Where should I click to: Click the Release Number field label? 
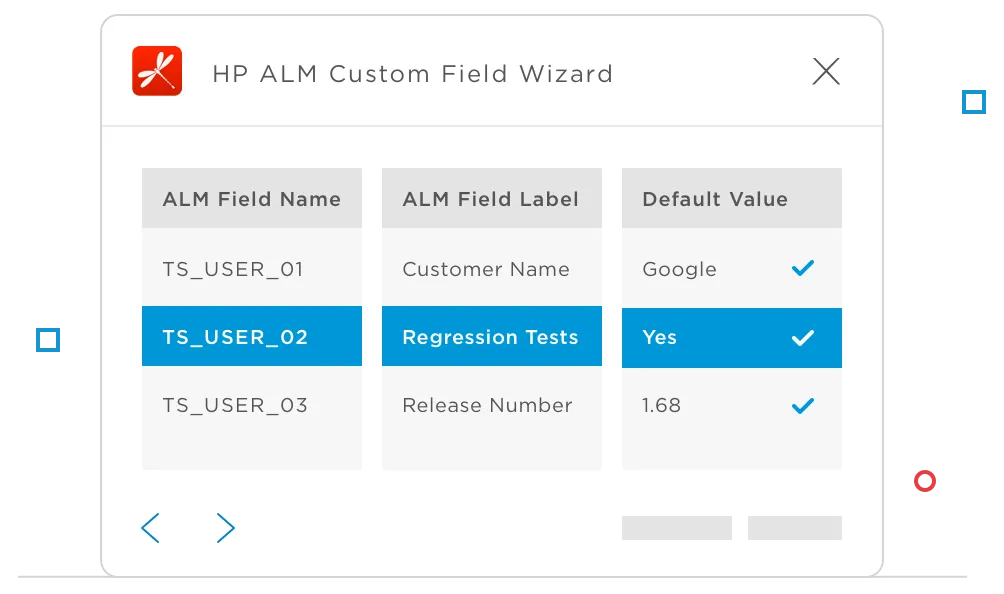tap(487, 405)
